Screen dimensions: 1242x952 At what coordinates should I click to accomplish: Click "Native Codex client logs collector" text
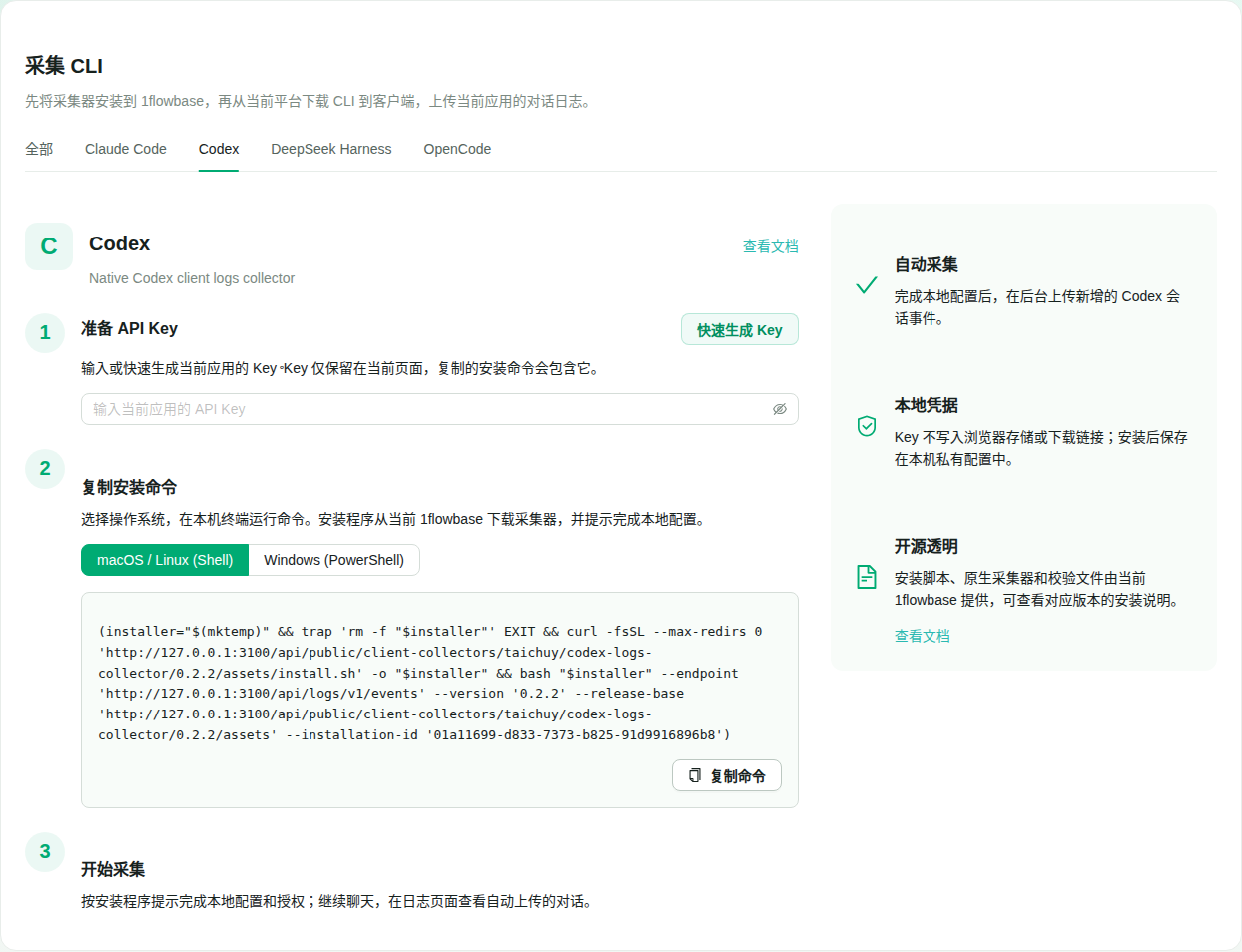coord(192,278)
